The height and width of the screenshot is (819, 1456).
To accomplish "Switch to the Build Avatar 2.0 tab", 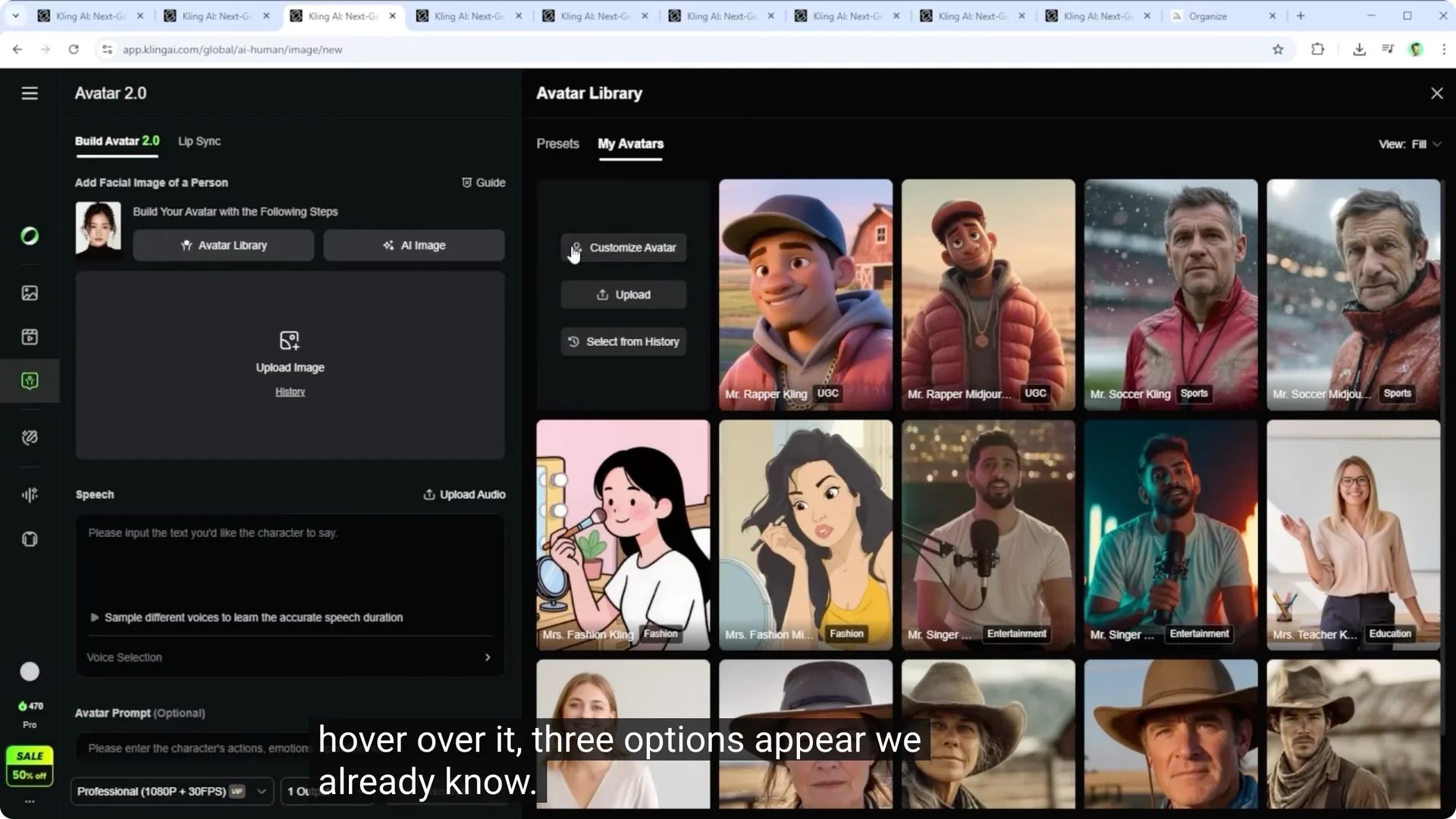I will (x=117, y=141).
